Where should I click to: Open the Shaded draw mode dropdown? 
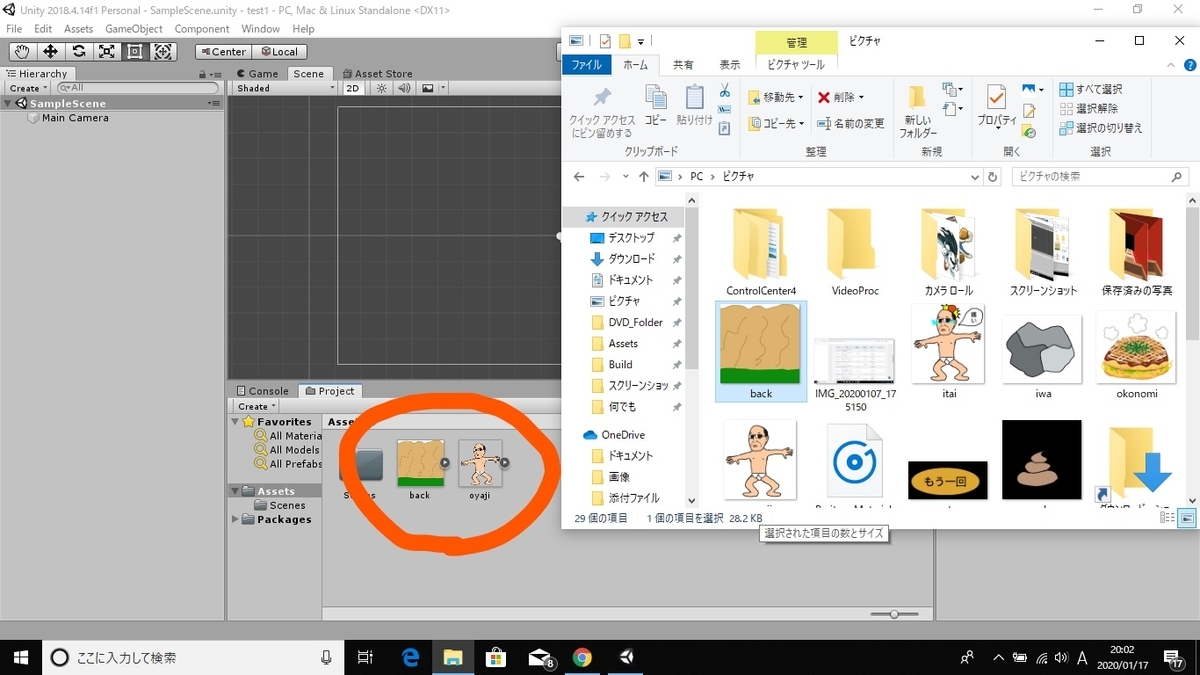click(x=284, y=88)
